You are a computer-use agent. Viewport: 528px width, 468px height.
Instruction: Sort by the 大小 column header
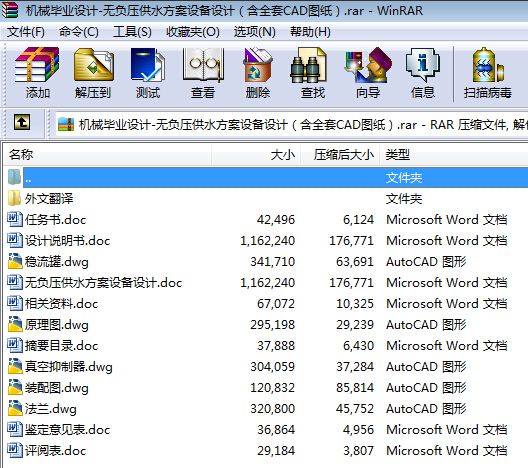tap(256, 155)
